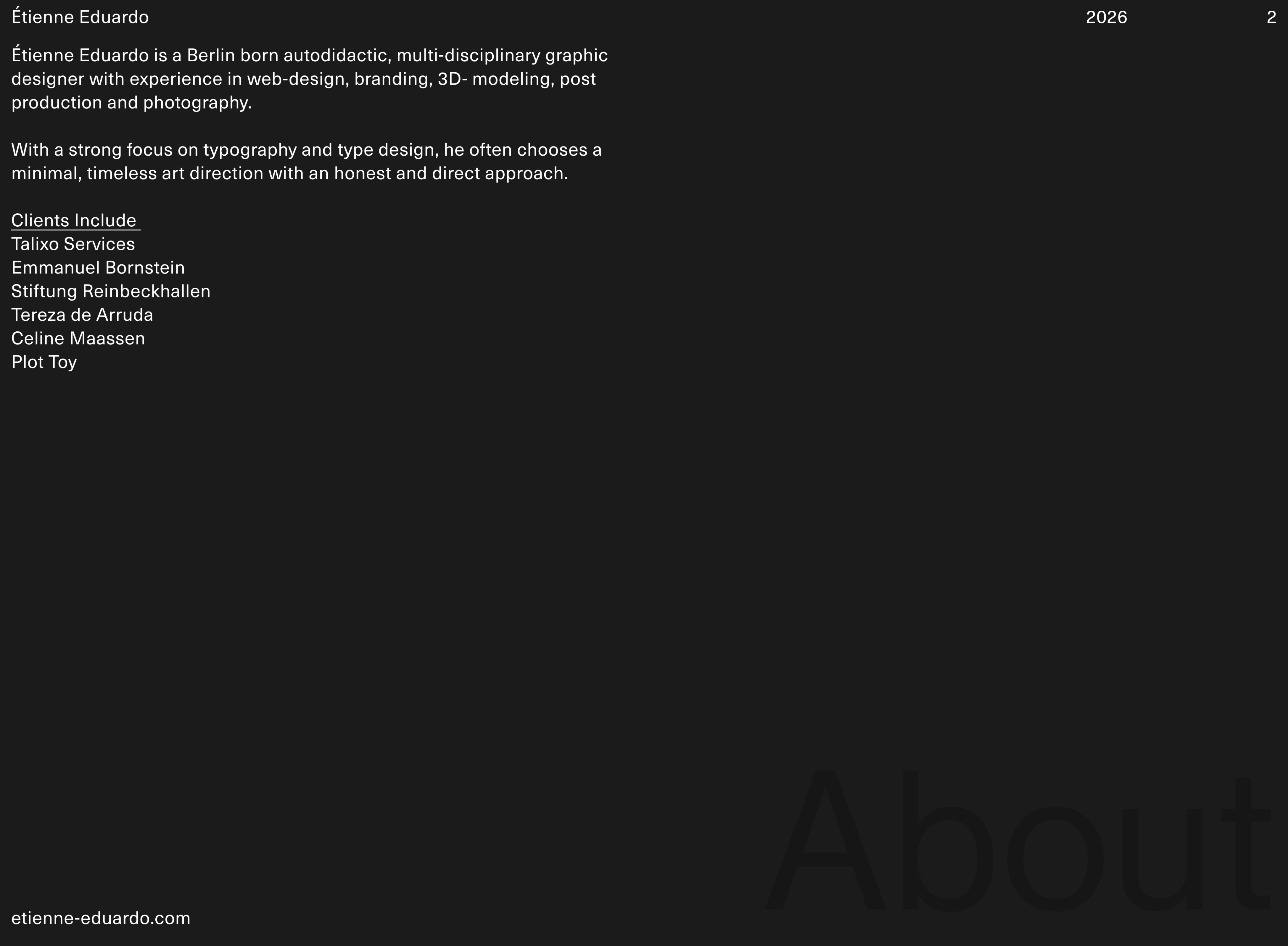Click the word photography in the bio
This screenshot has width=1288, height=946.
(197, 102)
